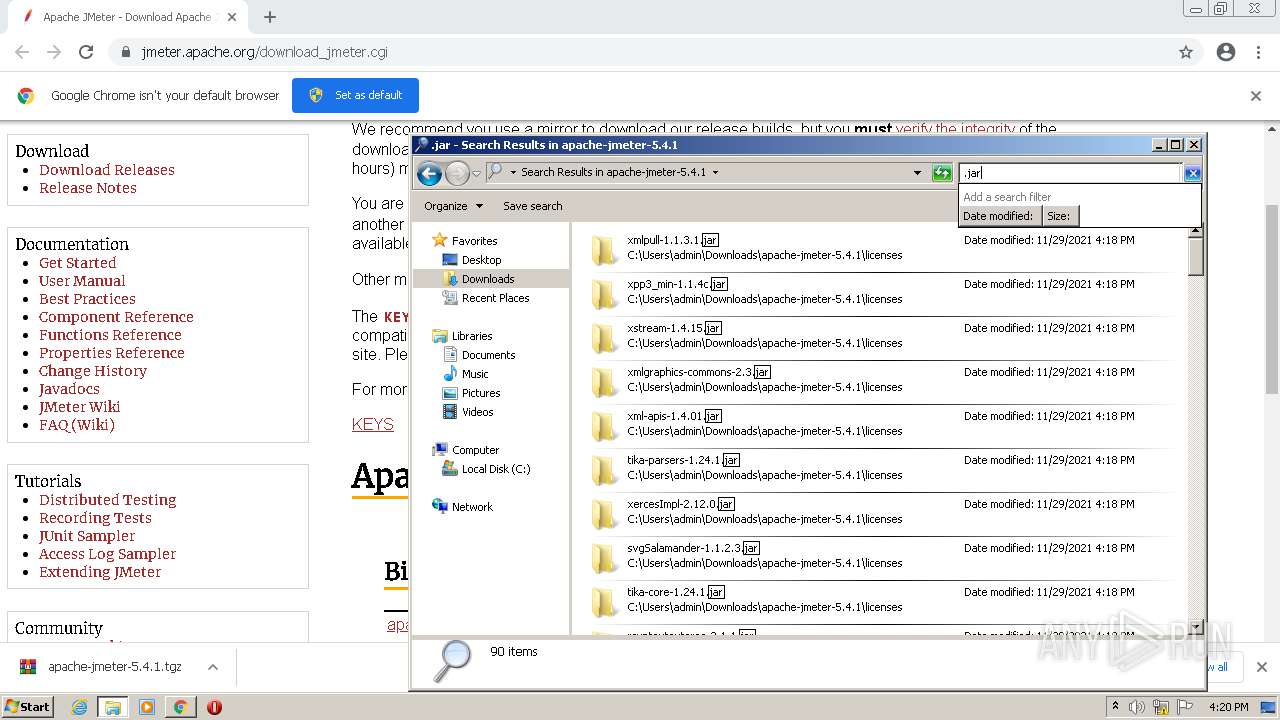Show hidden tray icons arrow
Viewport: 1280px width, 720px height.
(1115, 707)
